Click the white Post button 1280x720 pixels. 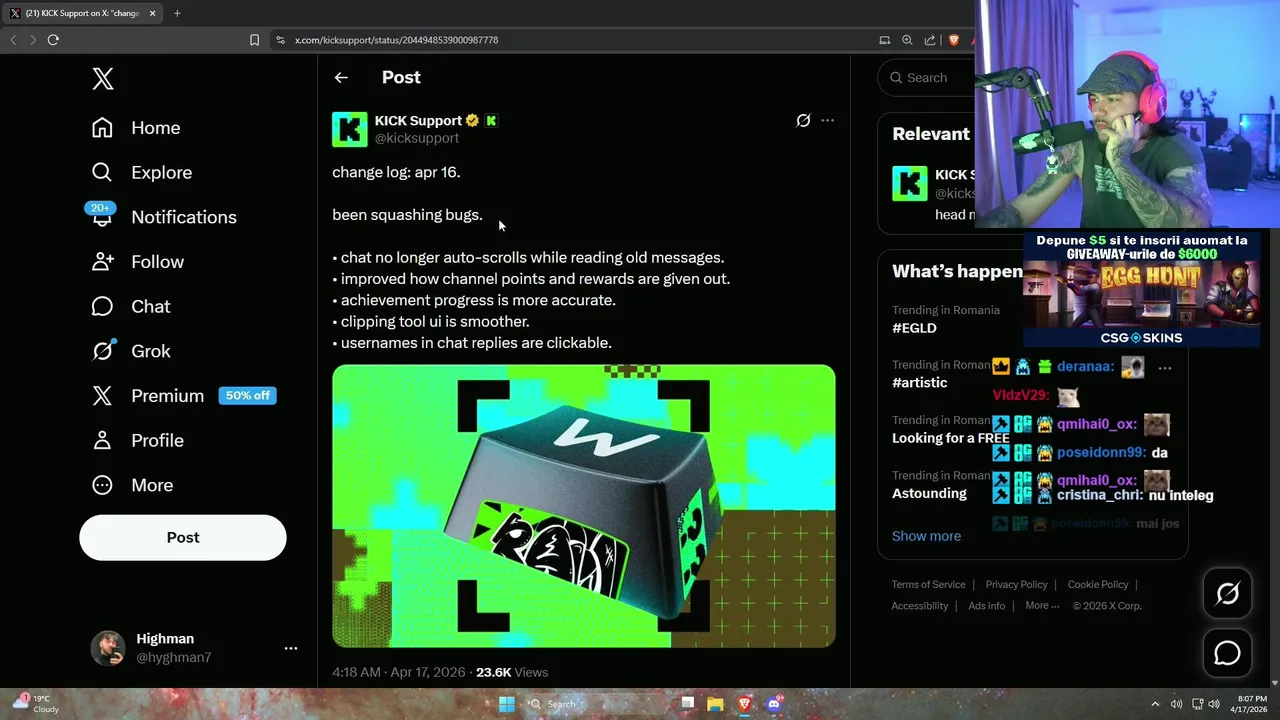click(x=183, y=537)
